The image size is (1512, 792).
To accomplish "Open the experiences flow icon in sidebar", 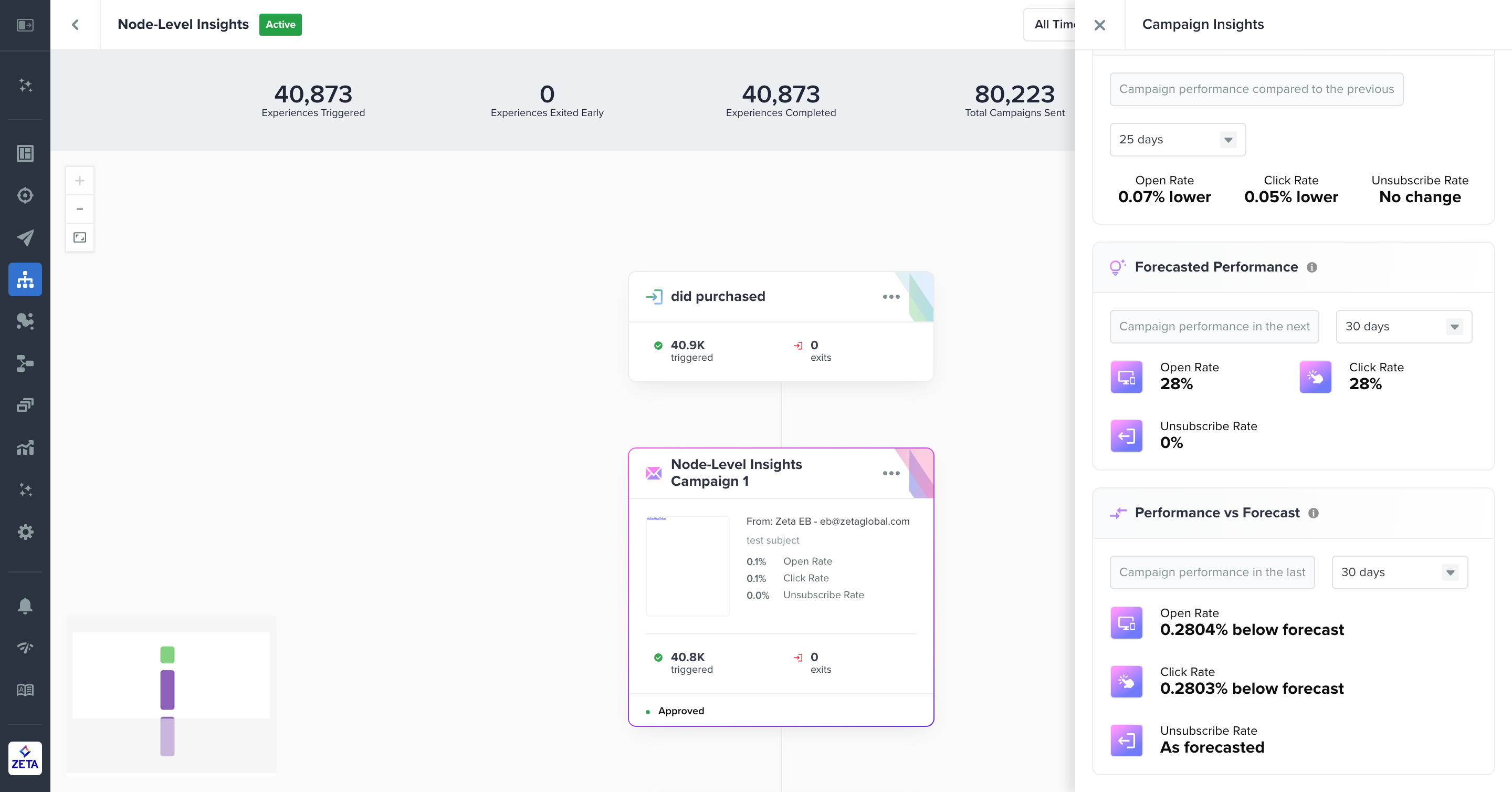I will coord(25,279).
